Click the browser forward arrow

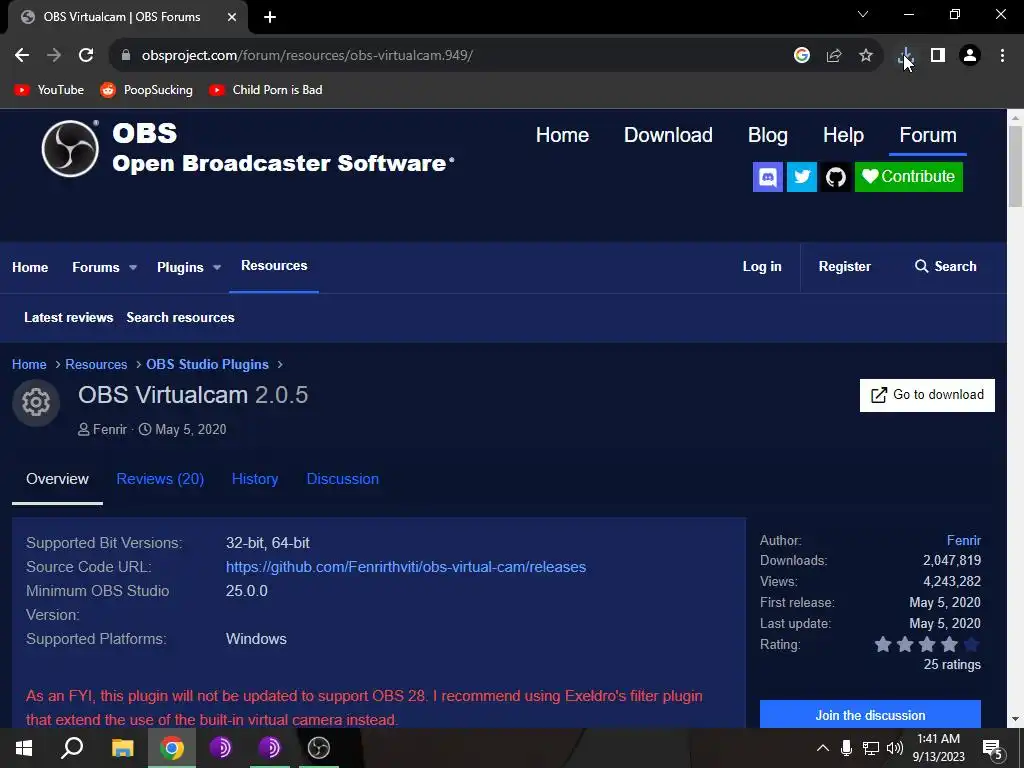click(54, 56)
